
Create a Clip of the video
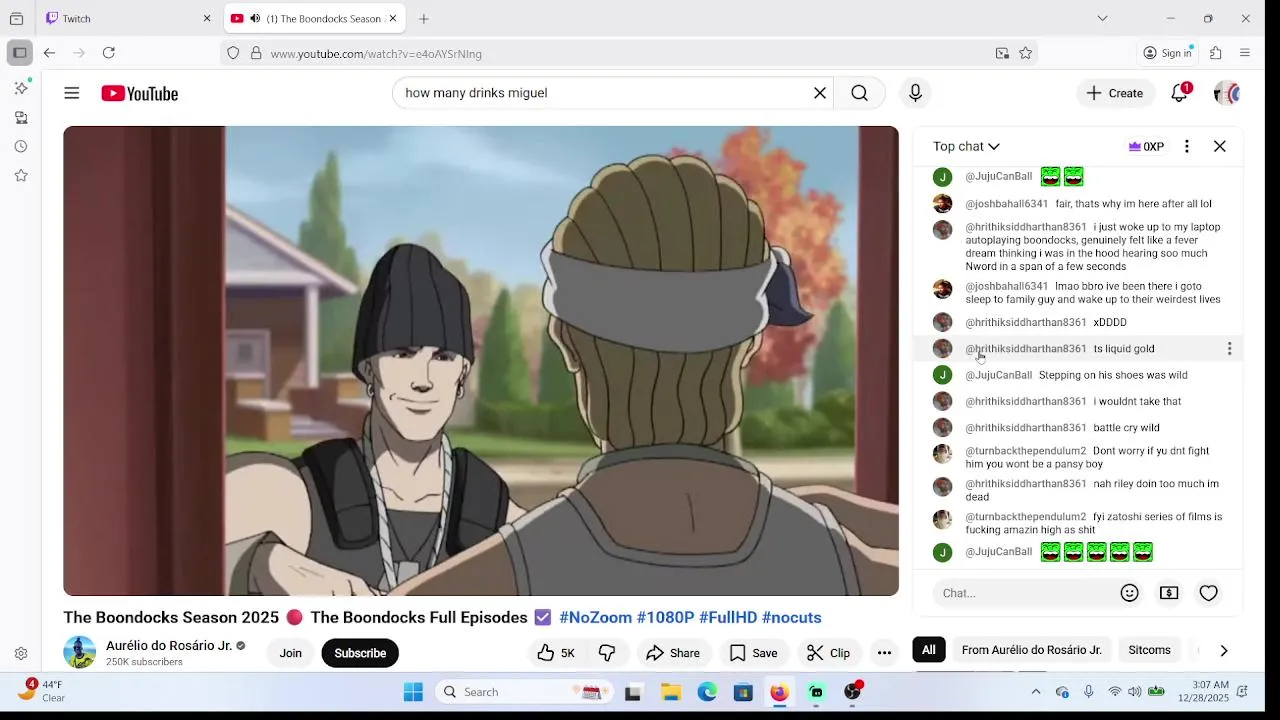click(828, 653)
